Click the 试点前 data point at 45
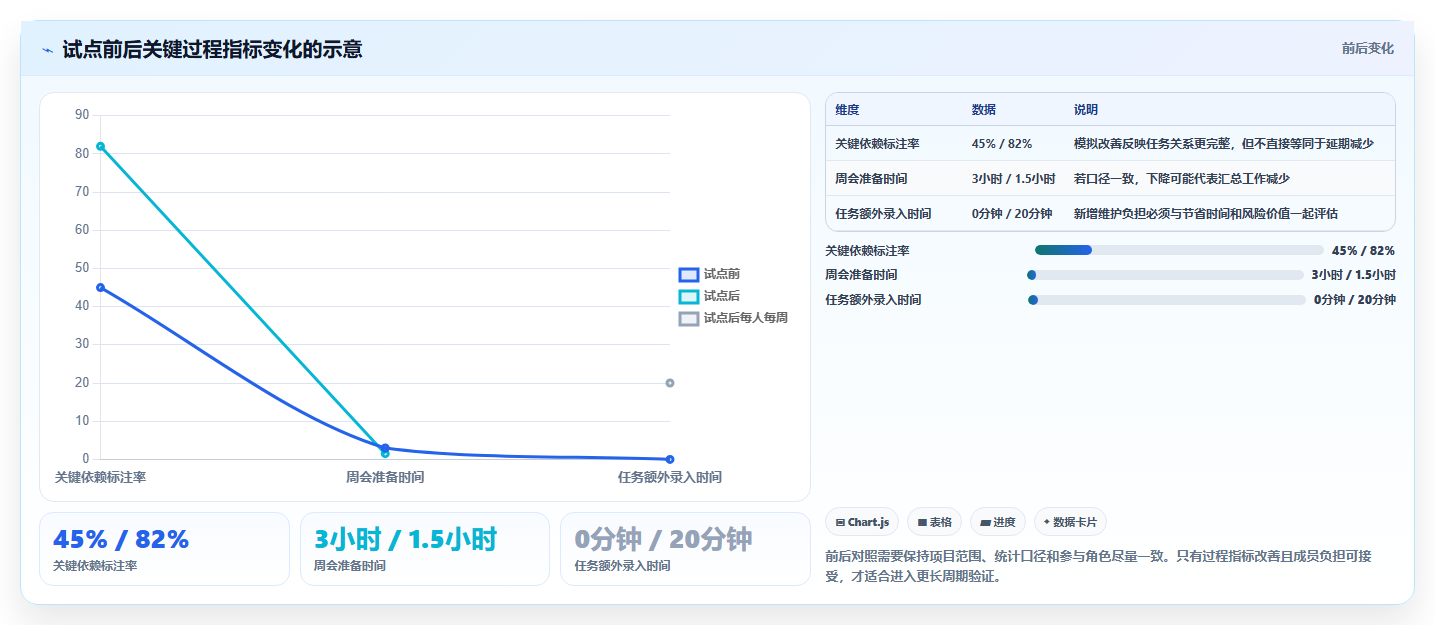1435x625 pixels. tap(100, 287)
